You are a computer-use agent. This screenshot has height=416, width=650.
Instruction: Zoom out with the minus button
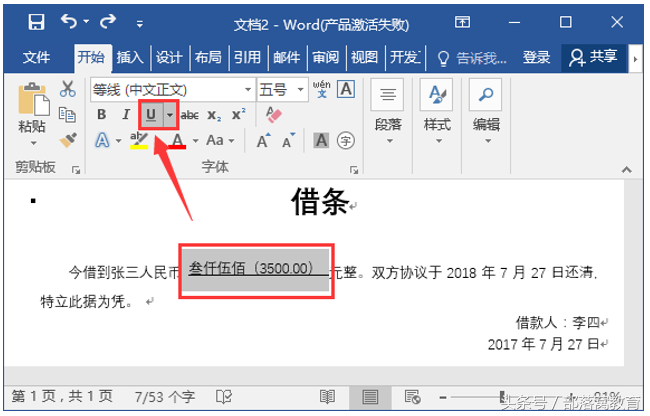(443, 398)
